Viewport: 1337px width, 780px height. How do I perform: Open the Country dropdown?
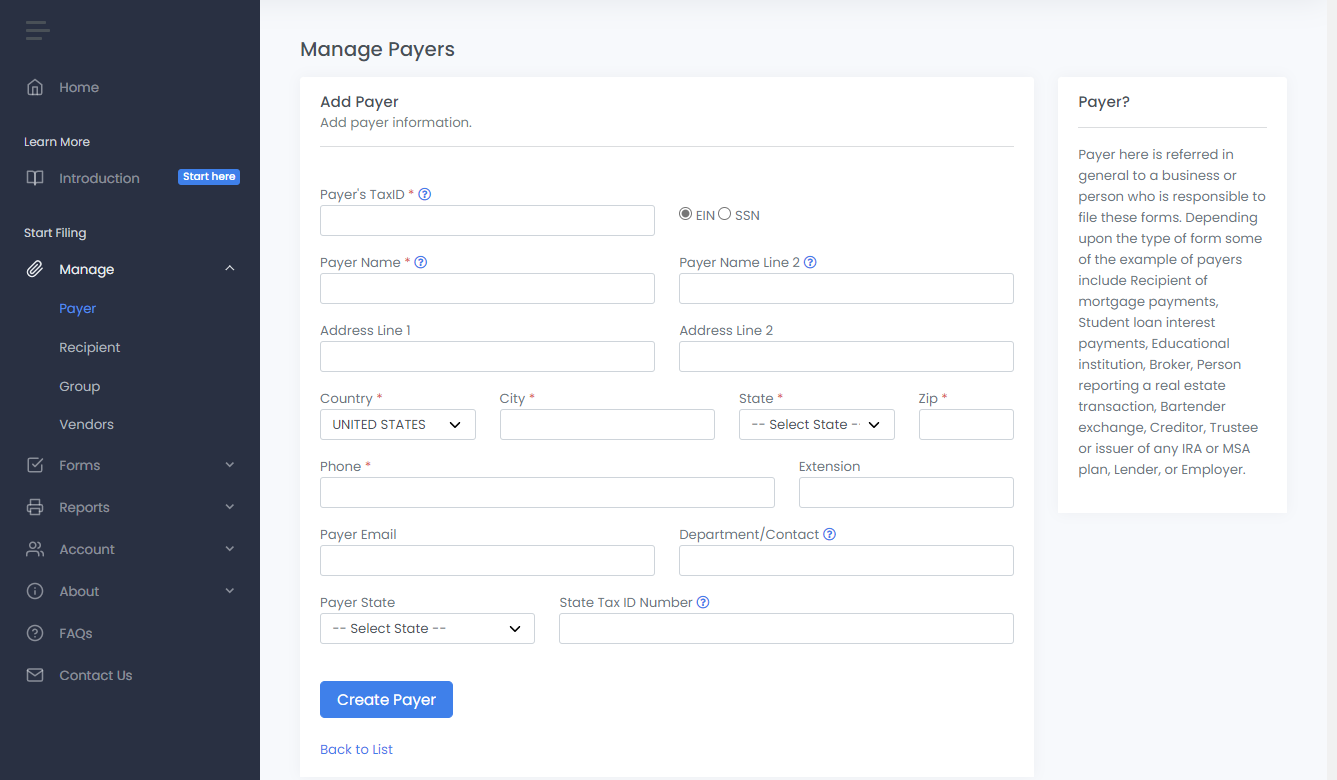[397, 424]
